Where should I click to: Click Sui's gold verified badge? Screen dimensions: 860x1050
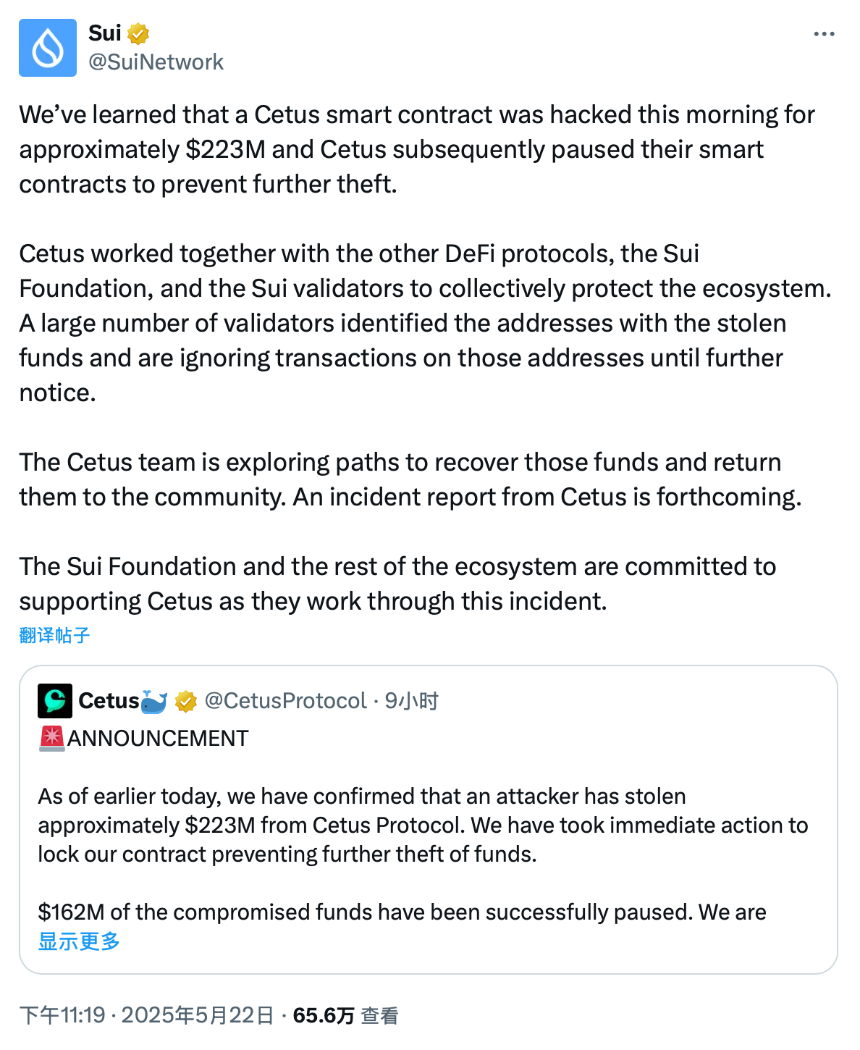click(138, 32)
